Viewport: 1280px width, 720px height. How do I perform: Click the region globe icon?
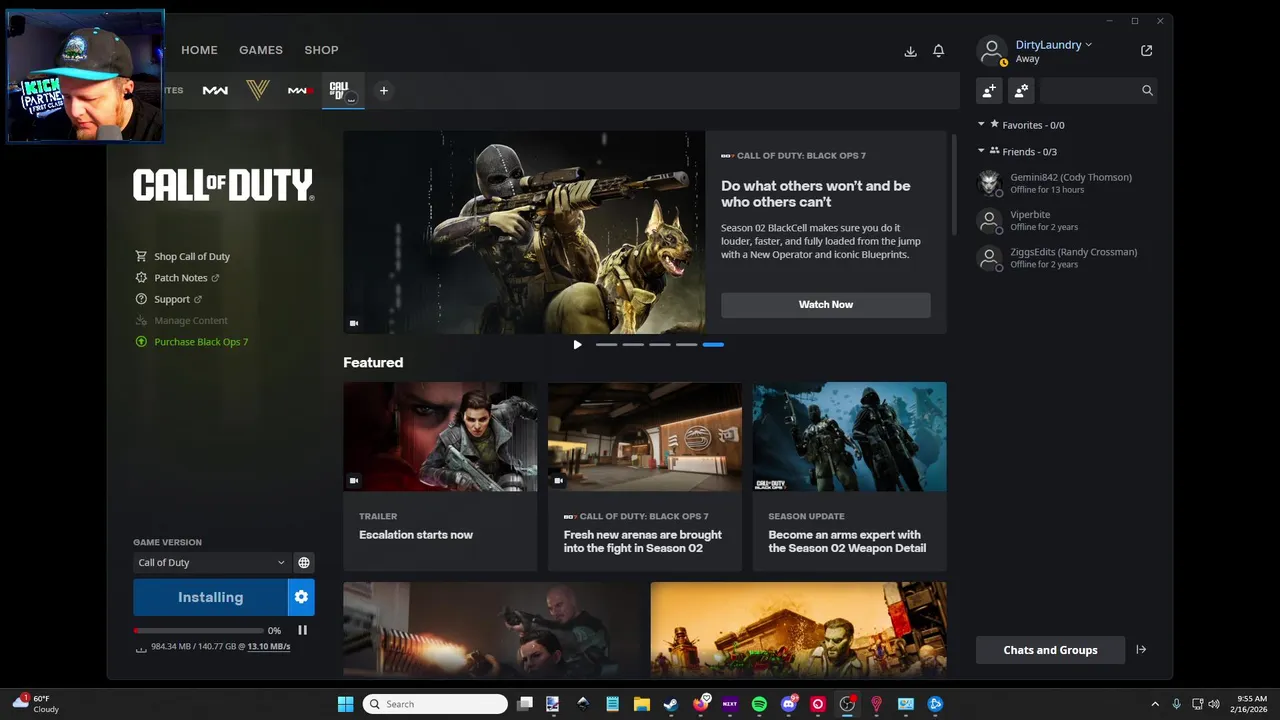point(304,562)
